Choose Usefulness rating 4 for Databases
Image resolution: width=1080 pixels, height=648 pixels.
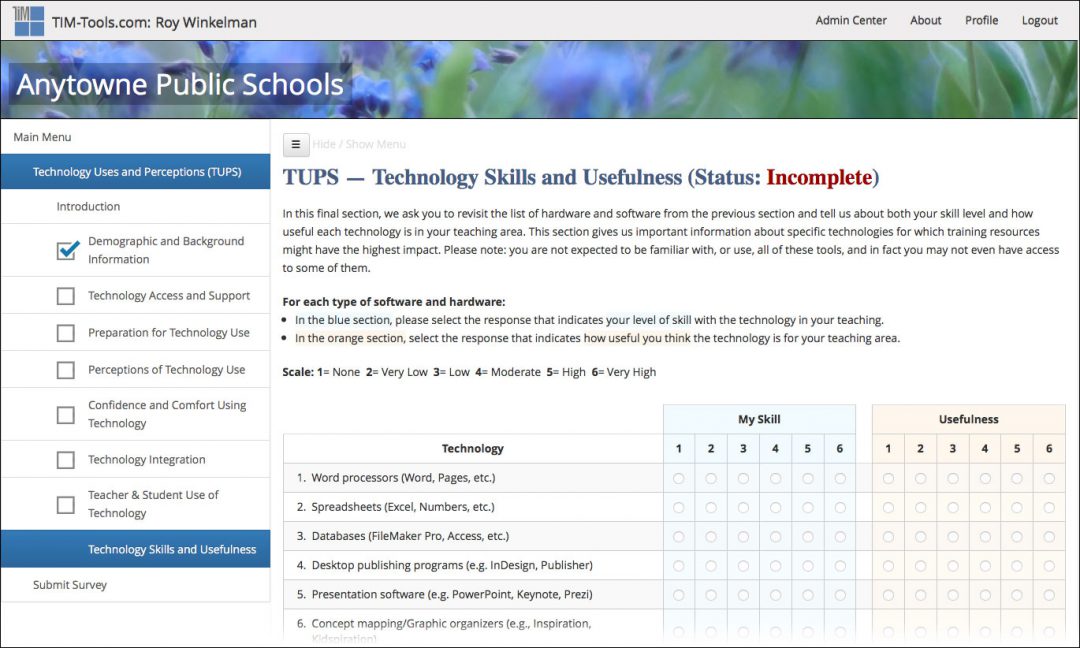(x=985, y=536)
